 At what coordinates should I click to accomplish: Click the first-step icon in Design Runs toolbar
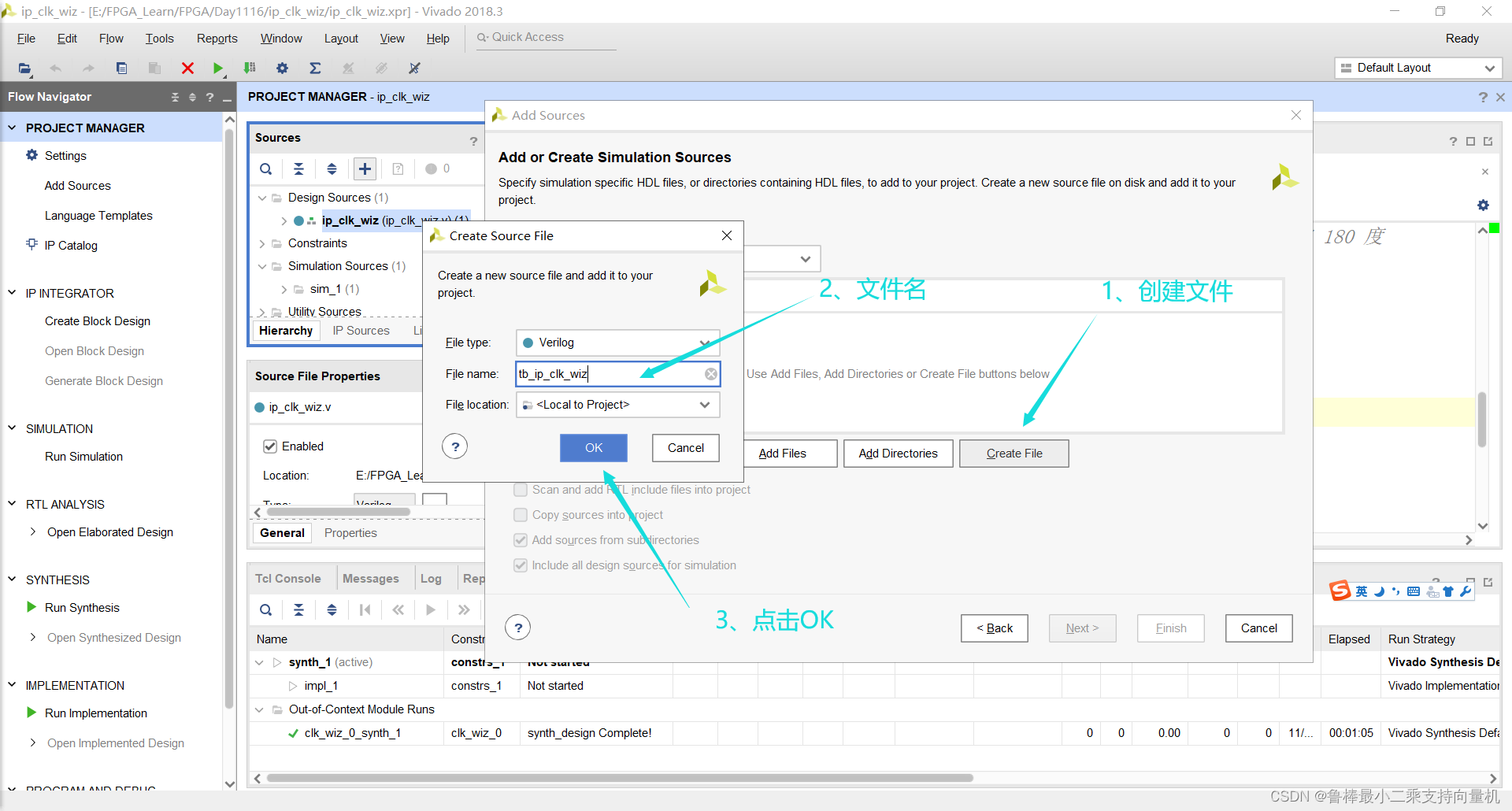[x=365, y=609]
